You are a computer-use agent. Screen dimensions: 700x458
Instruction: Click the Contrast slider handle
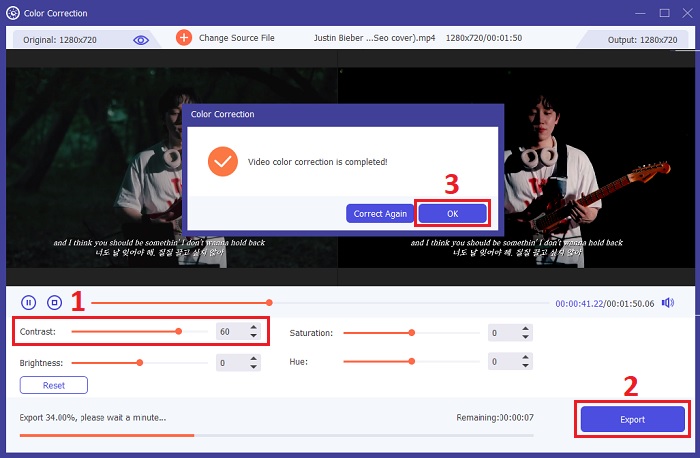coord(179,331)
